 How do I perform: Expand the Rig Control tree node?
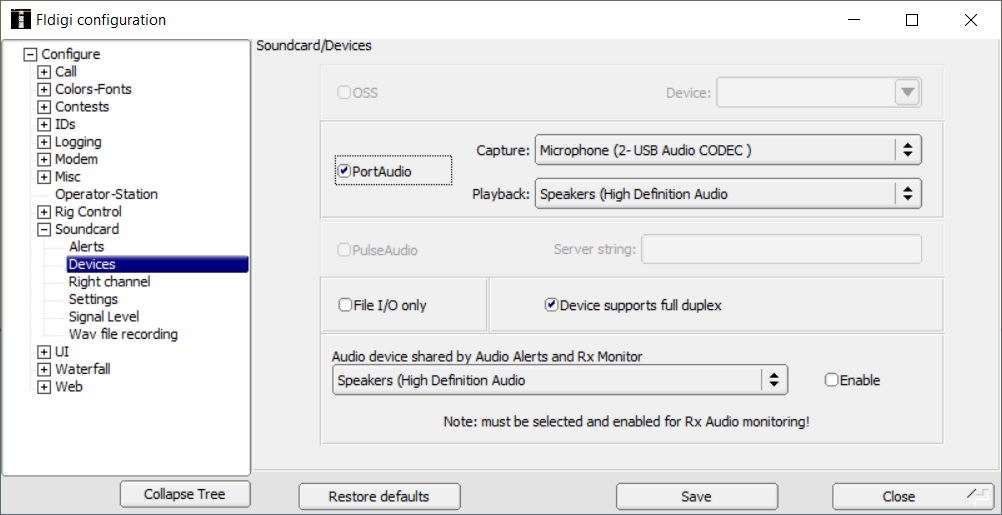pyautogui.click(x=44, y=212)
